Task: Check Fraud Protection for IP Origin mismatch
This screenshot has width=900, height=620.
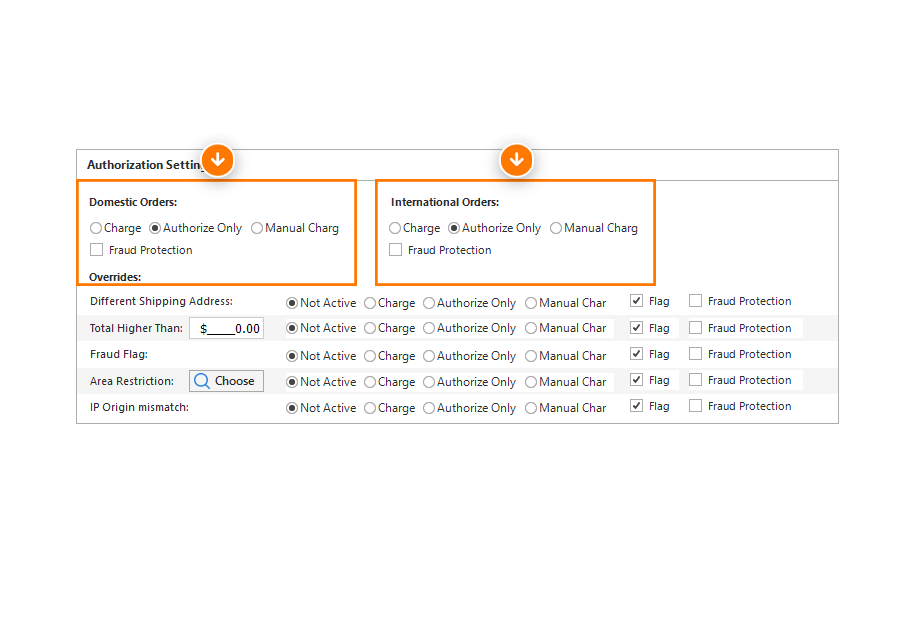Action: (x=695, y=406)
